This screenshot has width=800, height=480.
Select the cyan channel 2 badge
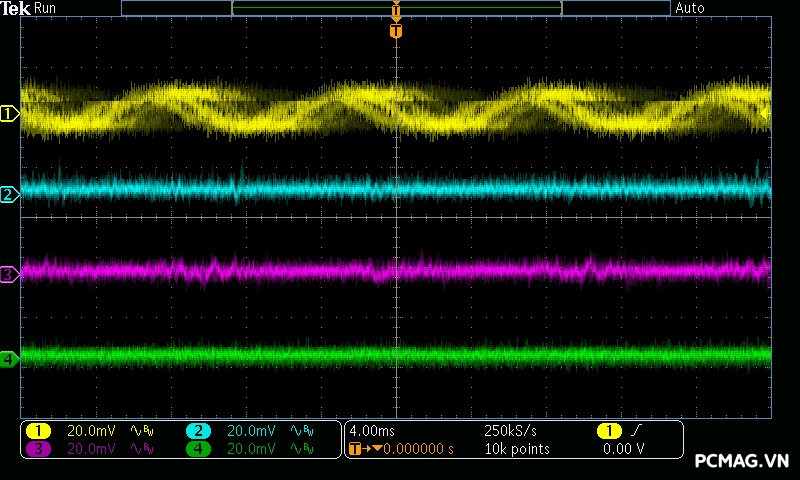click(x=198, y=431)
